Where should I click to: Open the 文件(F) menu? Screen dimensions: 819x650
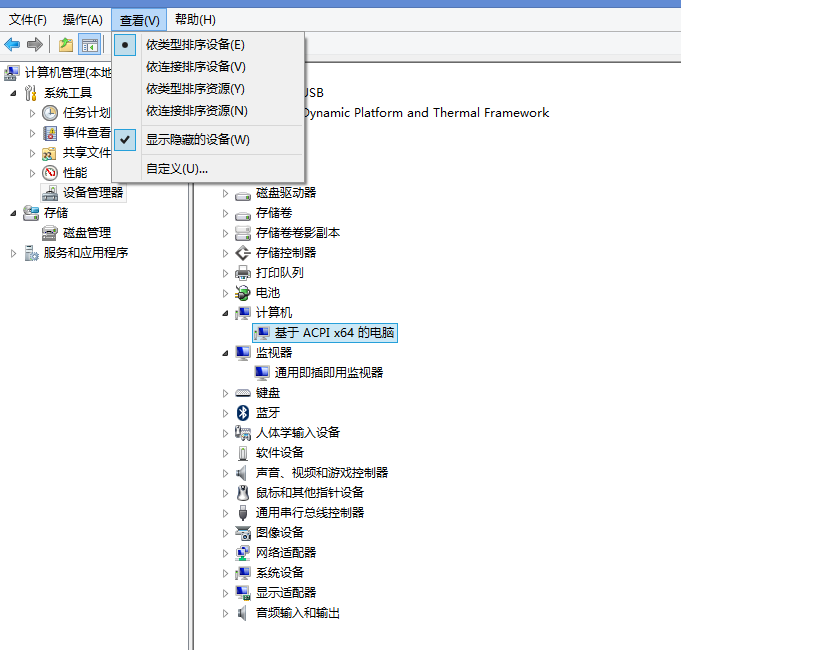pyautogui.click(x=28, y=19)
